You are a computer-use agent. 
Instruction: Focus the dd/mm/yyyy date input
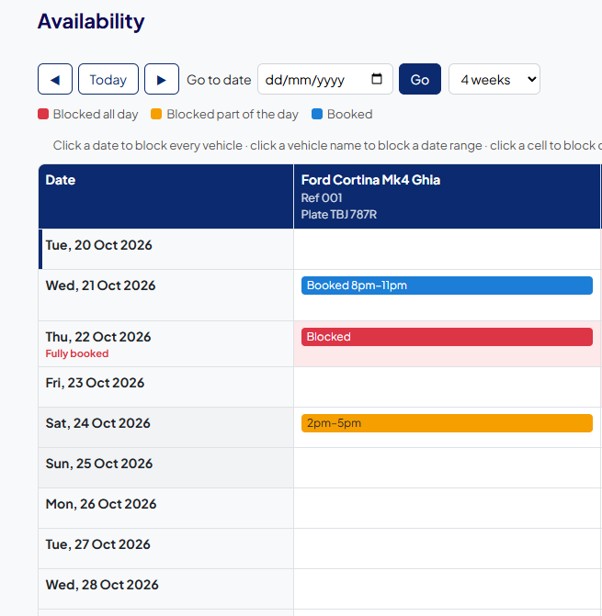[x=325, y=79]
